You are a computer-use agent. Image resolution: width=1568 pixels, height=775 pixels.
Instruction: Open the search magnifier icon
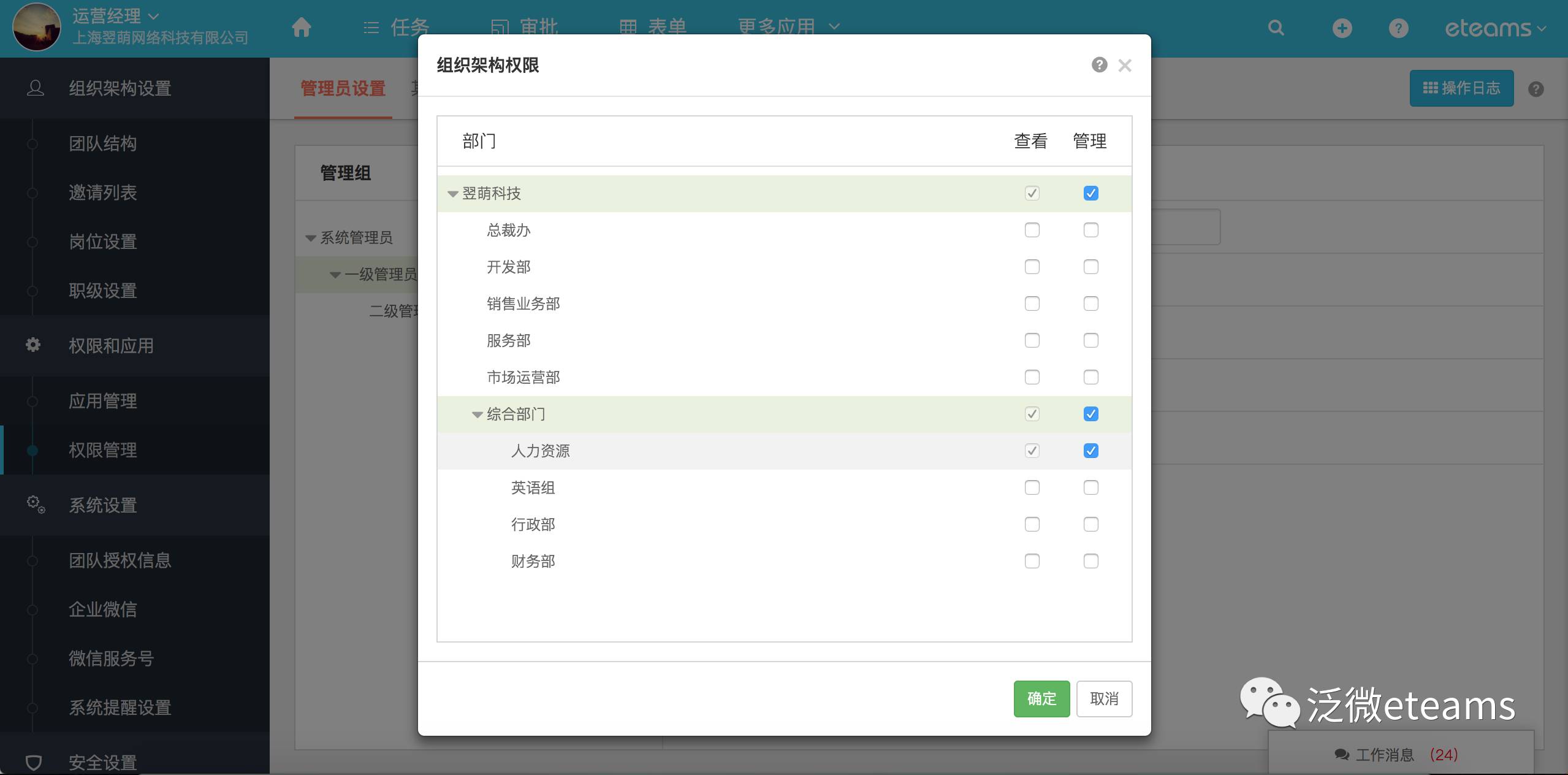[1276, 28]
